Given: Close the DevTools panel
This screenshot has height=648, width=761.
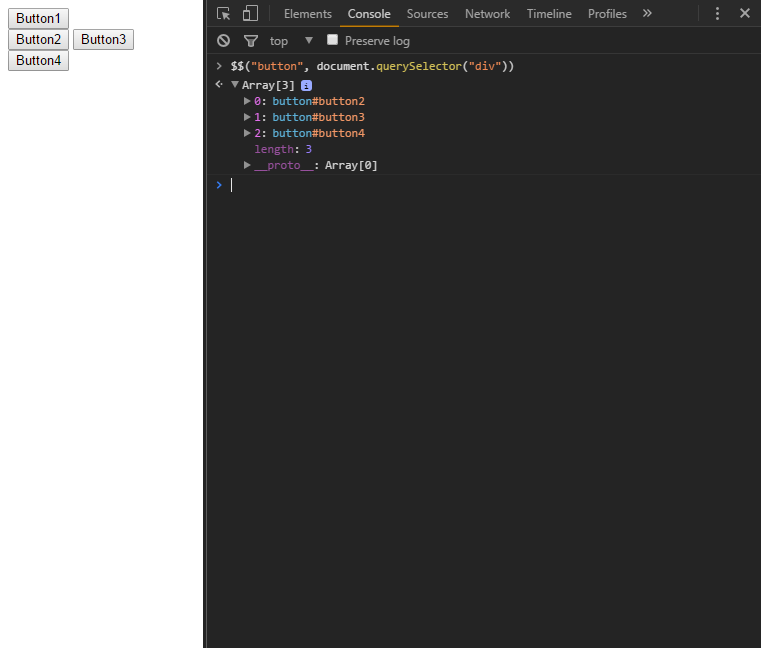Looking at the screenshot, I should (745, 13).
